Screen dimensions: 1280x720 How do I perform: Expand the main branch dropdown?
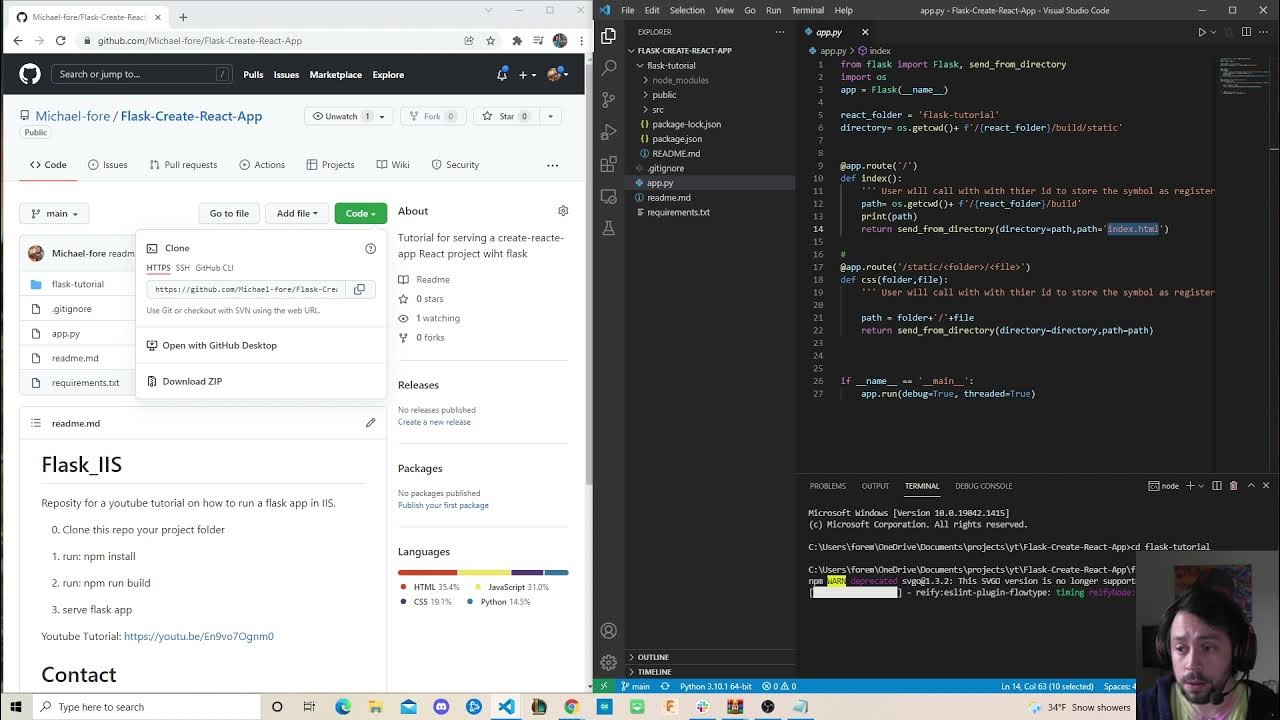point(55,213)
